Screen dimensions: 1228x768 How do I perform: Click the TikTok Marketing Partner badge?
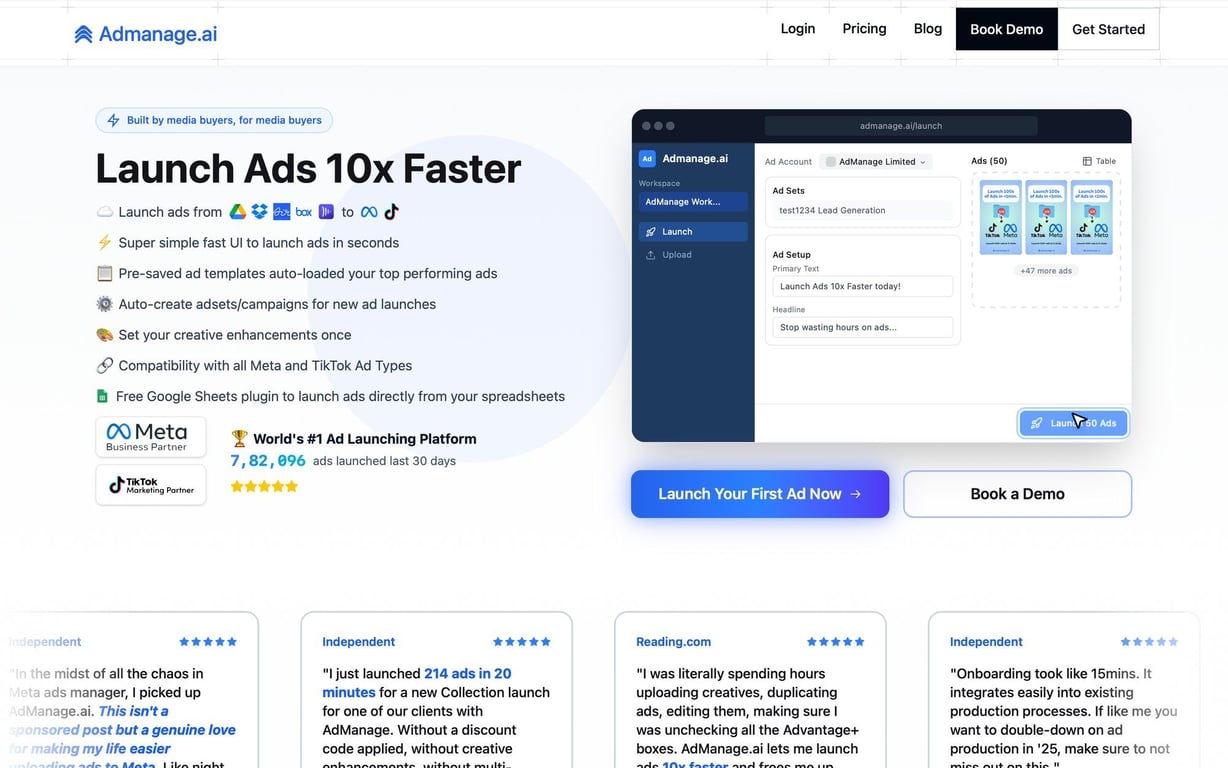(151, 485)
